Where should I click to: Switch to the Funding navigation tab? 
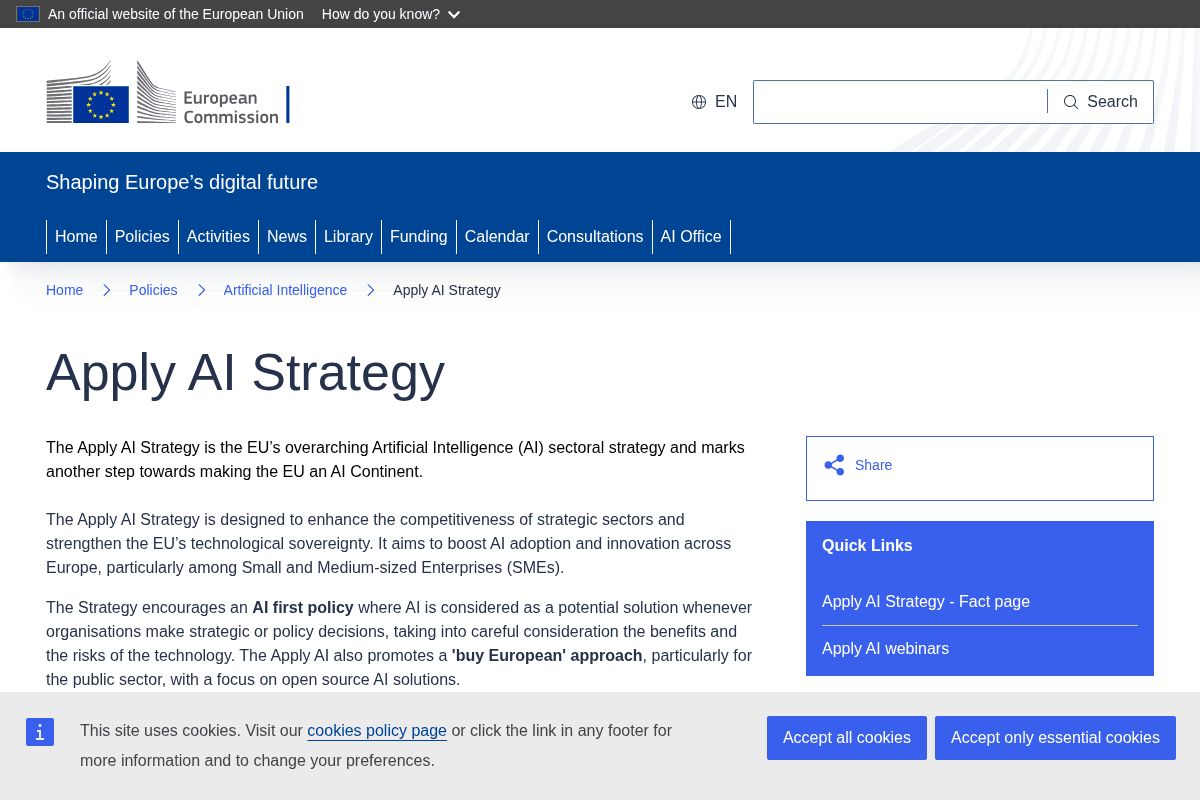(419, 236)
